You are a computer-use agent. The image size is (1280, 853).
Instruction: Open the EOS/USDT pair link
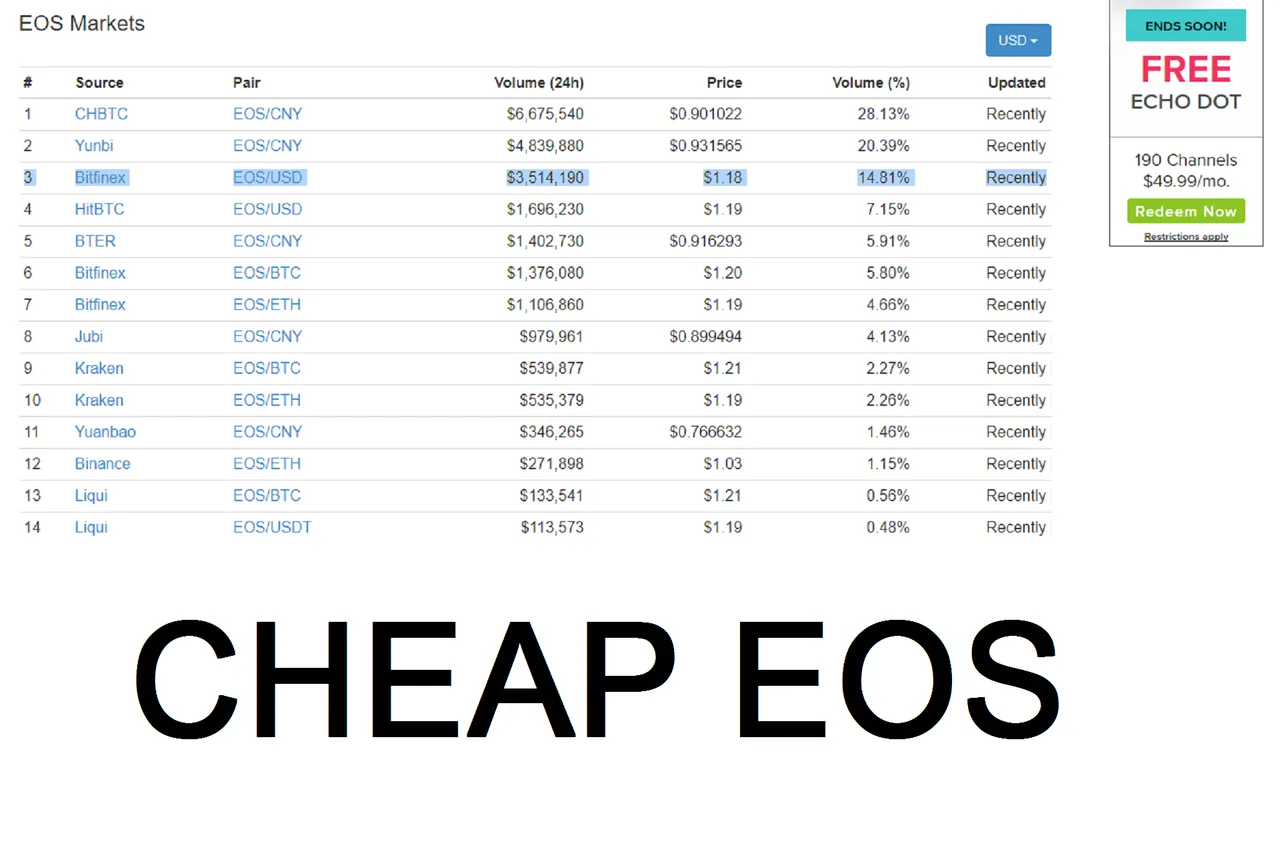272,528
